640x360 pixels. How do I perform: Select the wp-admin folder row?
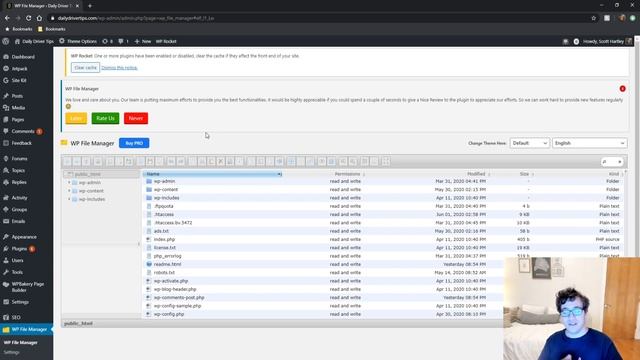pyautogui.click(x=383, y=181)
